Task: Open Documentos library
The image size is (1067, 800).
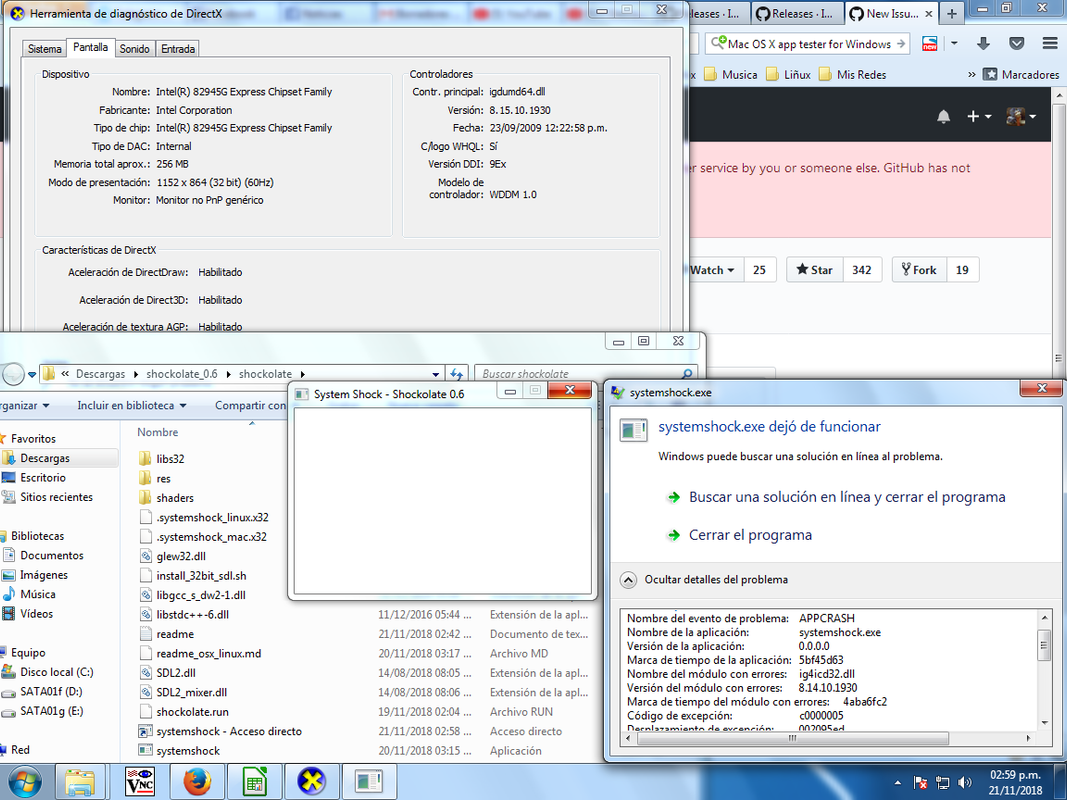Action: (52, 556)
